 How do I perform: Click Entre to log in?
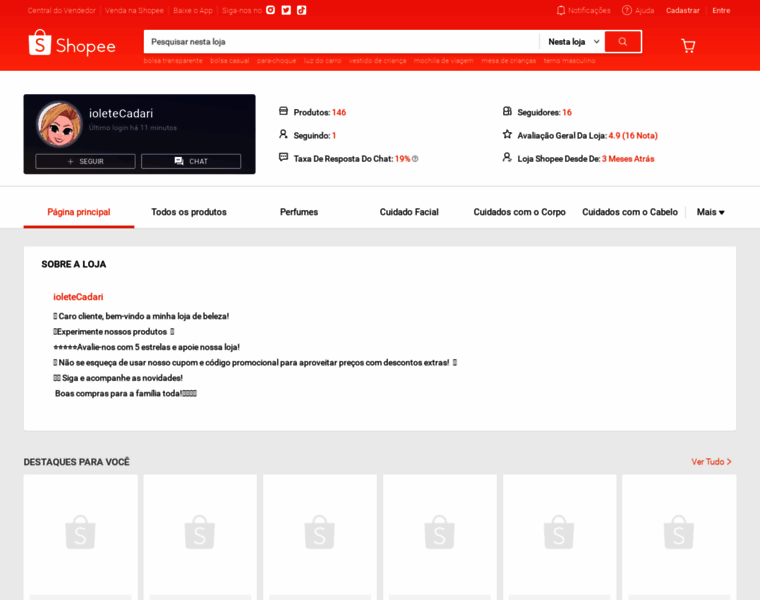(721, 11)
